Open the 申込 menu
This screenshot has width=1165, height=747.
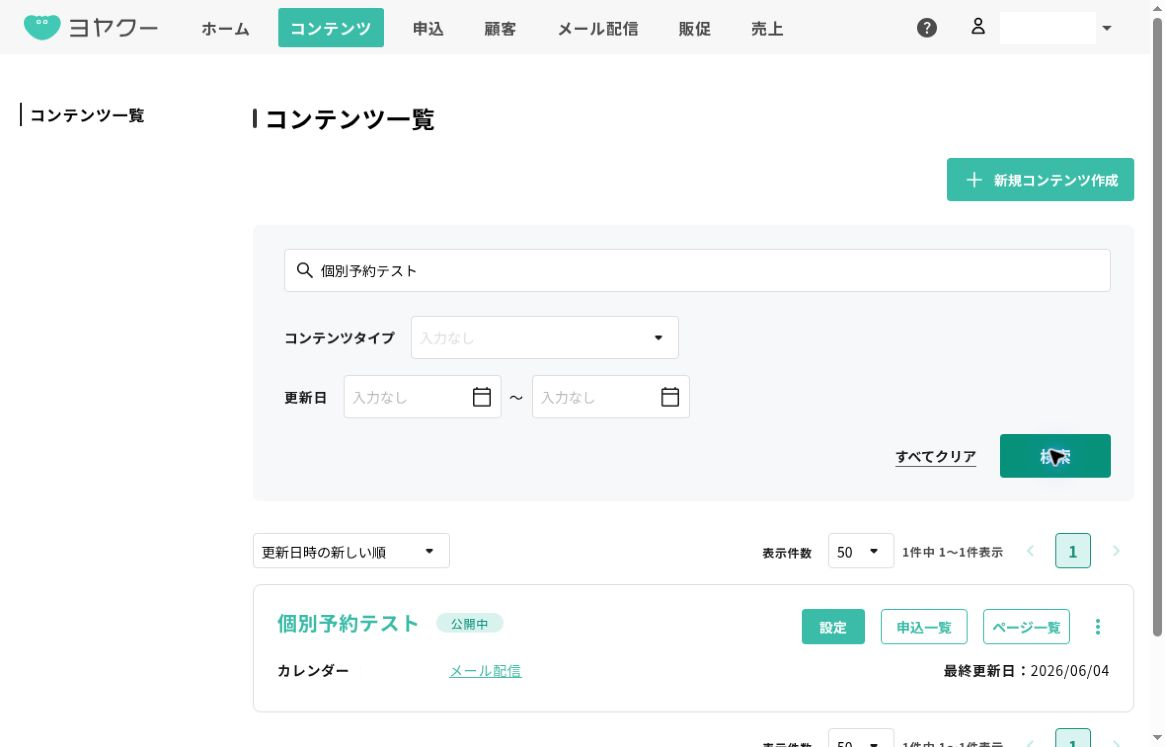[x=428, y=28]
